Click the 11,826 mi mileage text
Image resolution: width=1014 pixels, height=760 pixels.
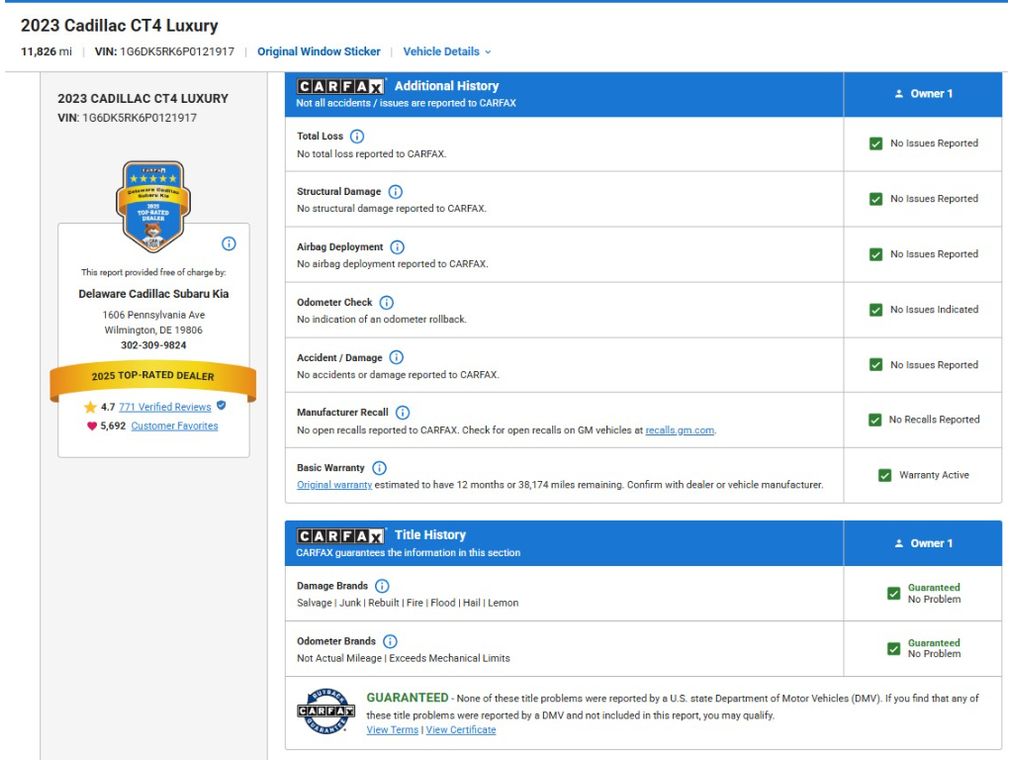pyautogui.click(x=47, y=52)
